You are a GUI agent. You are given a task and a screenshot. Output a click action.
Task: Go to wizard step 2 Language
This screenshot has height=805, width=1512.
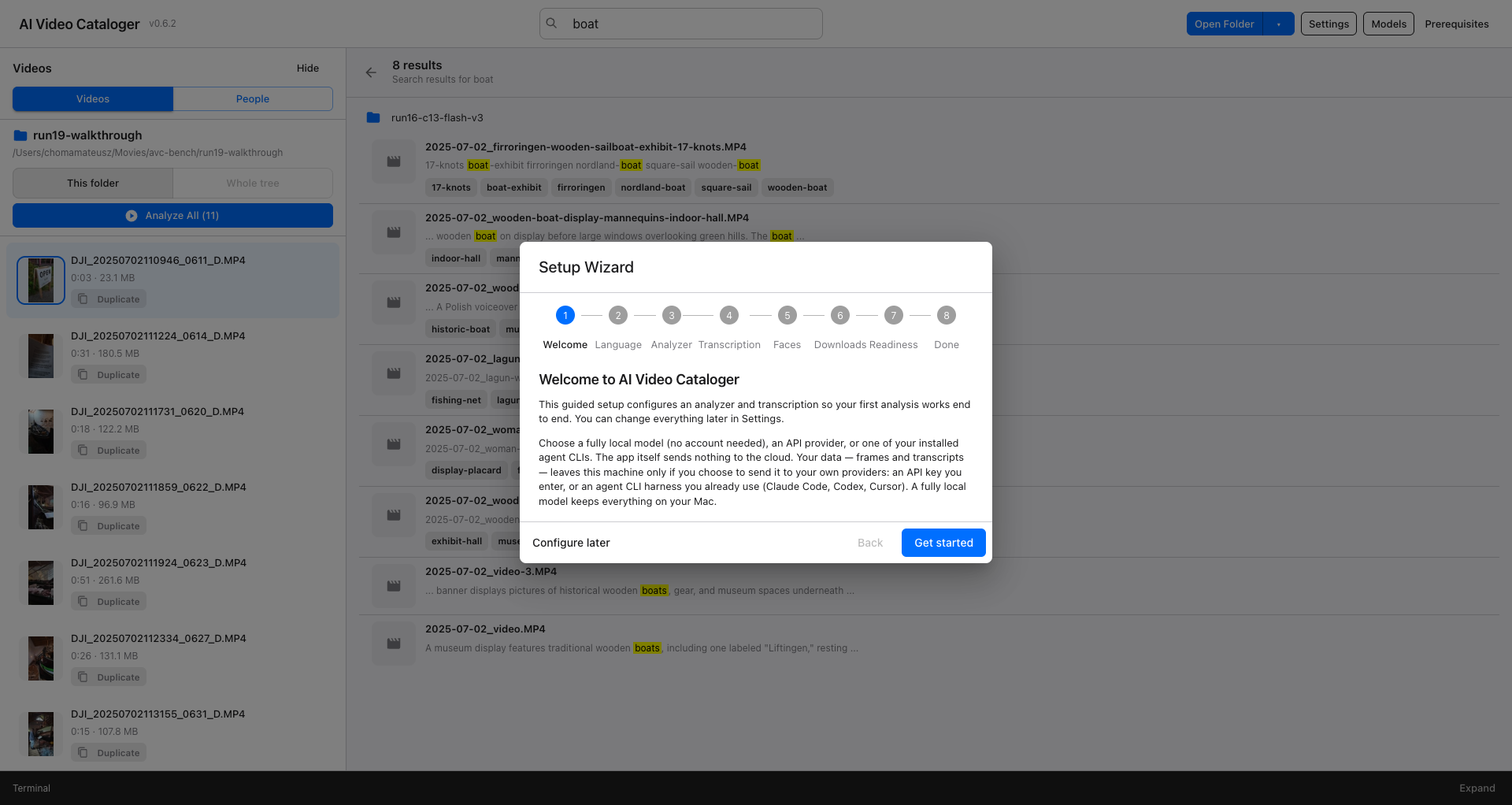(618, 316)
